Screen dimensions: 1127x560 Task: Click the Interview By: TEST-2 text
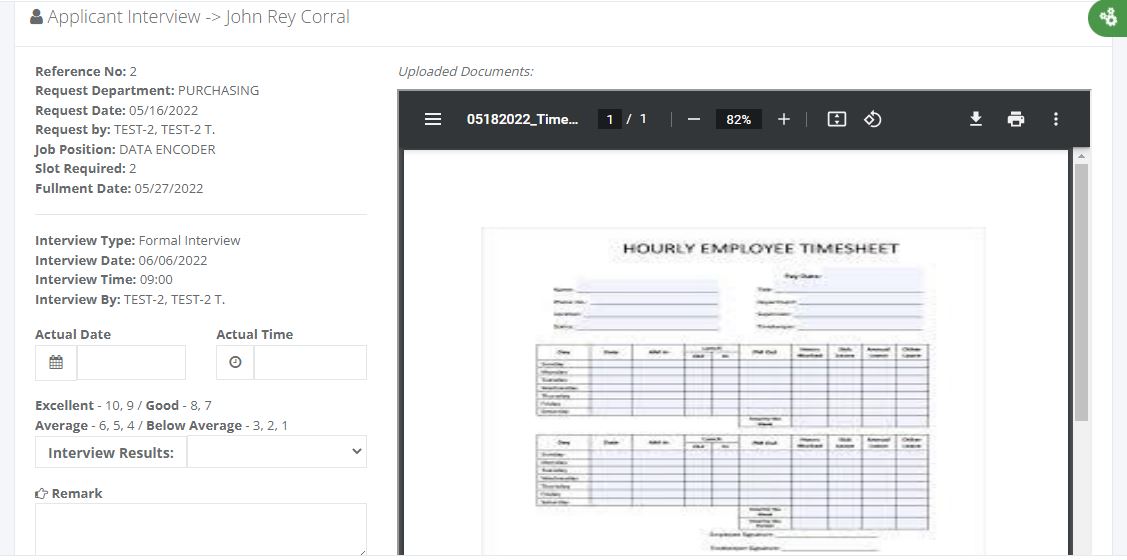click(x=130, y=299)
